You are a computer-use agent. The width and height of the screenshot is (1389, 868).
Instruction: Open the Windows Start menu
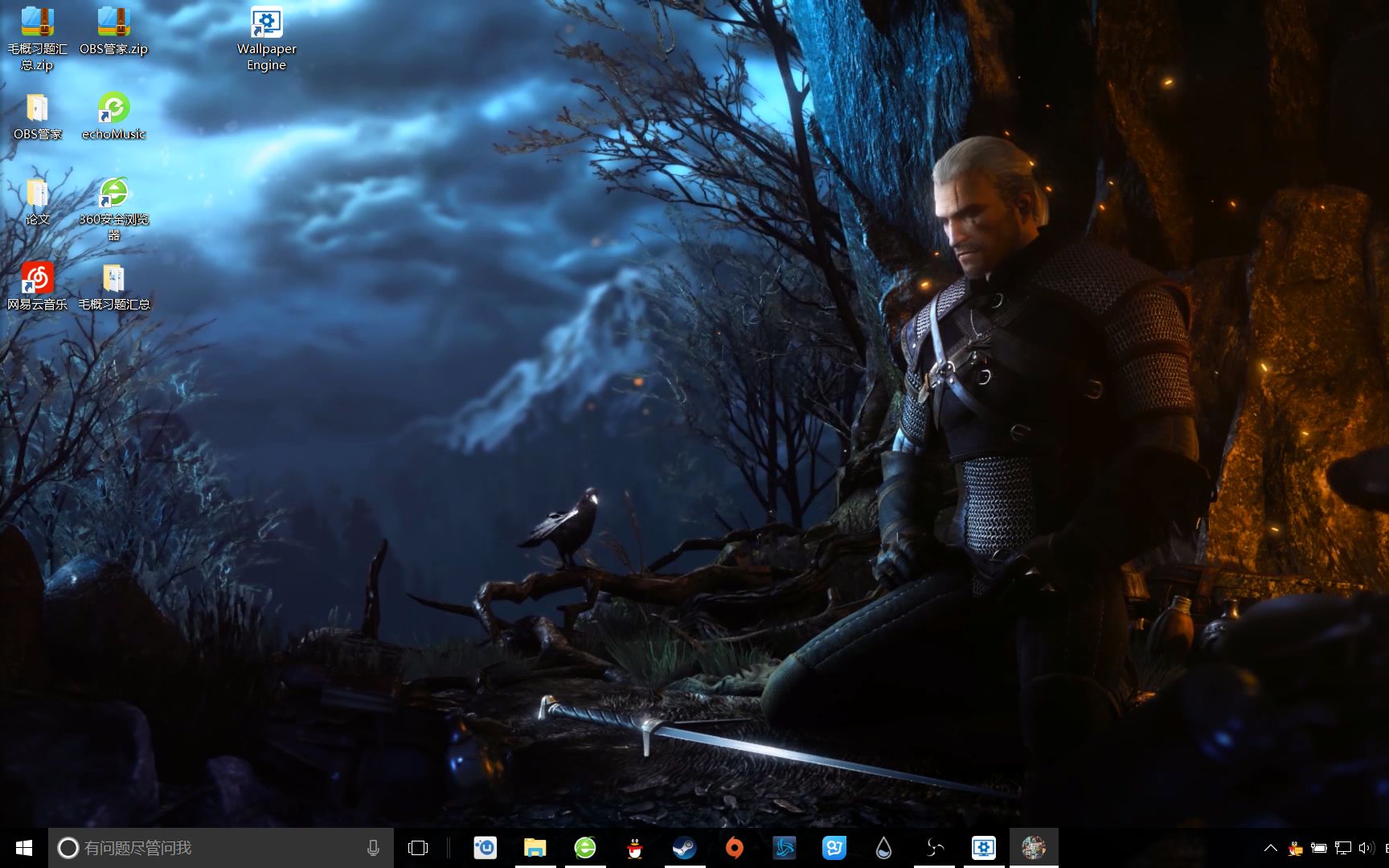pos(24,848)
